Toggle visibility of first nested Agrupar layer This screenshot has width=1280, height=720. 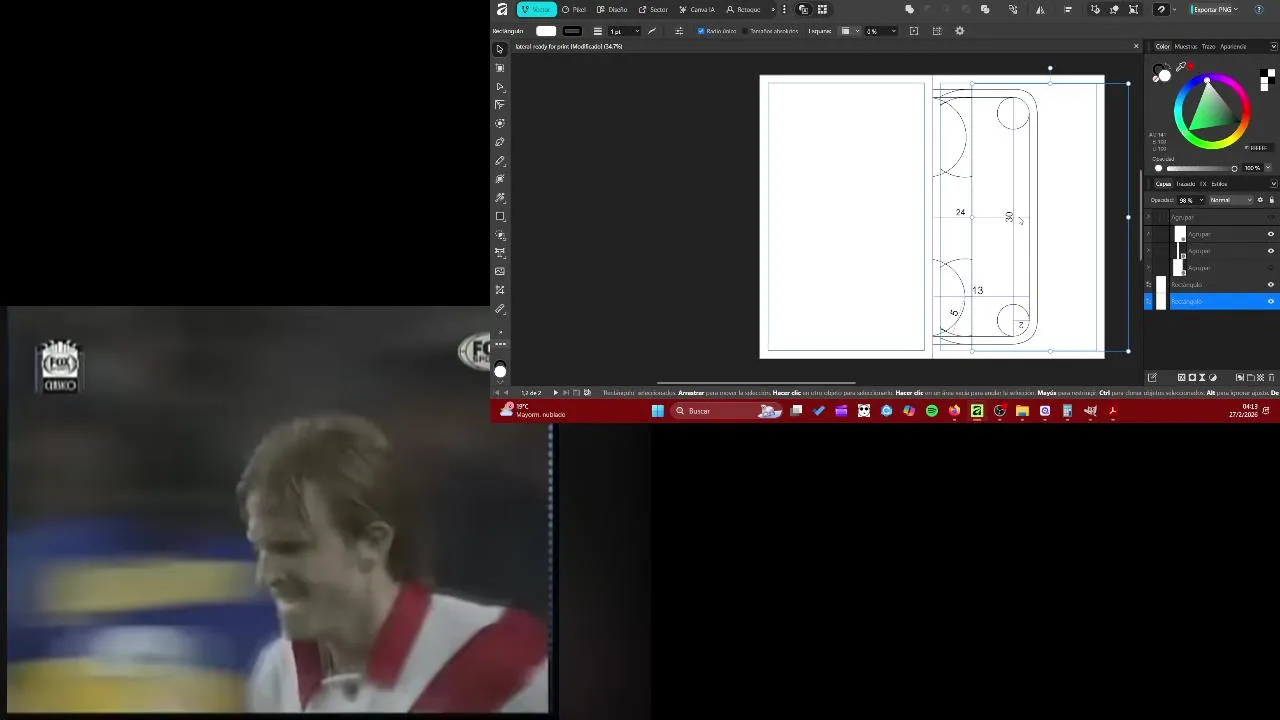(1271, 234)
